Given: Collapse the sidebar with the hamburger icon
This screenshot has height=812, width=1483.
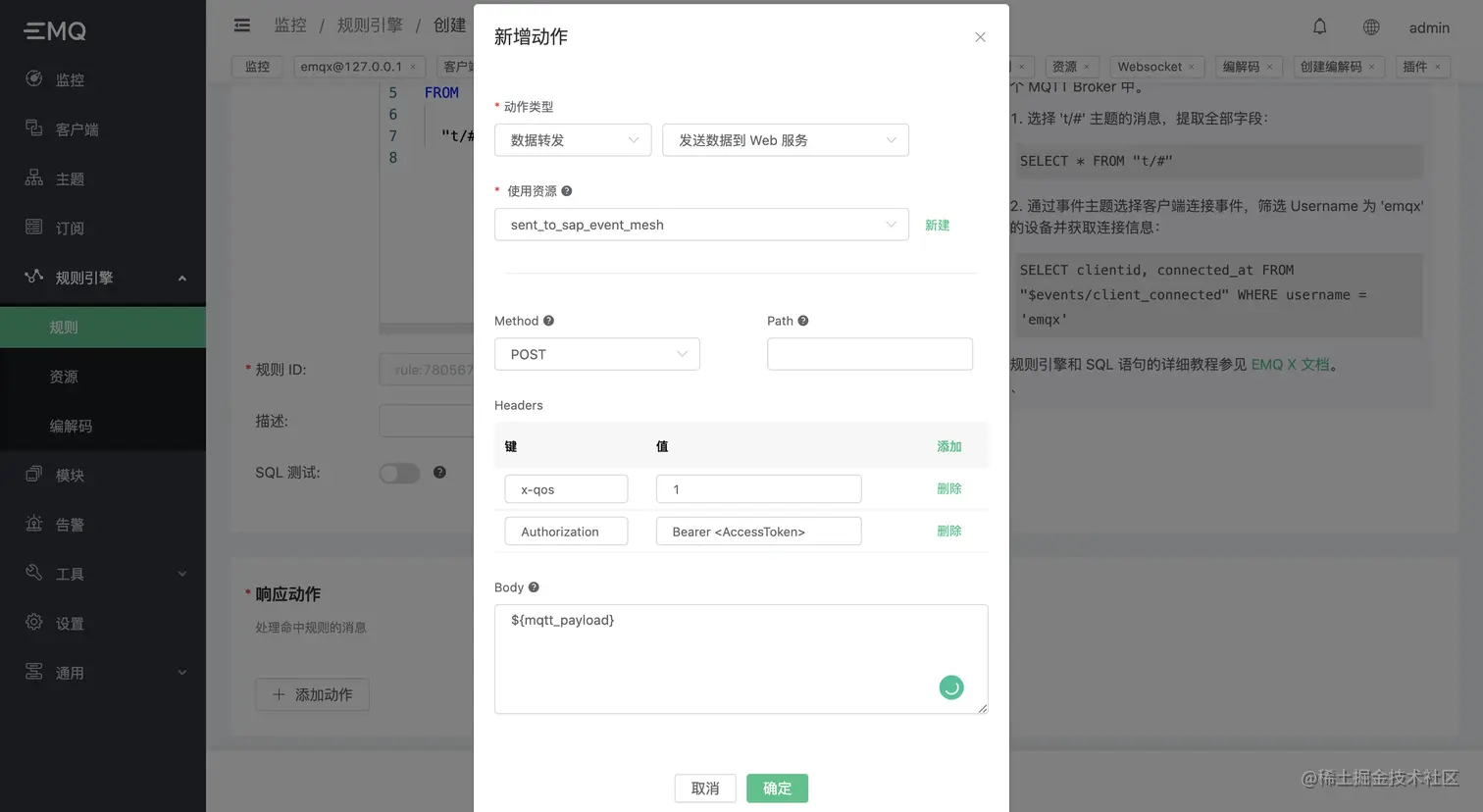Looking at the screenshot, I should [x=242, y=25].
